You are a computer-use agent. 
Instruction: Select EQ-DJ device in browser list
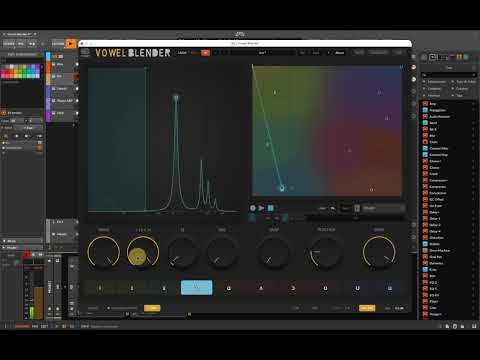tap(448, 295)
